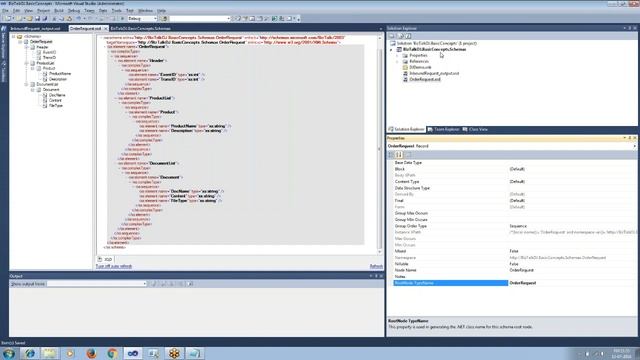Expand the References folder in Solution Explorer
Viewport: 640px width, 360px height.
(397, 61)
